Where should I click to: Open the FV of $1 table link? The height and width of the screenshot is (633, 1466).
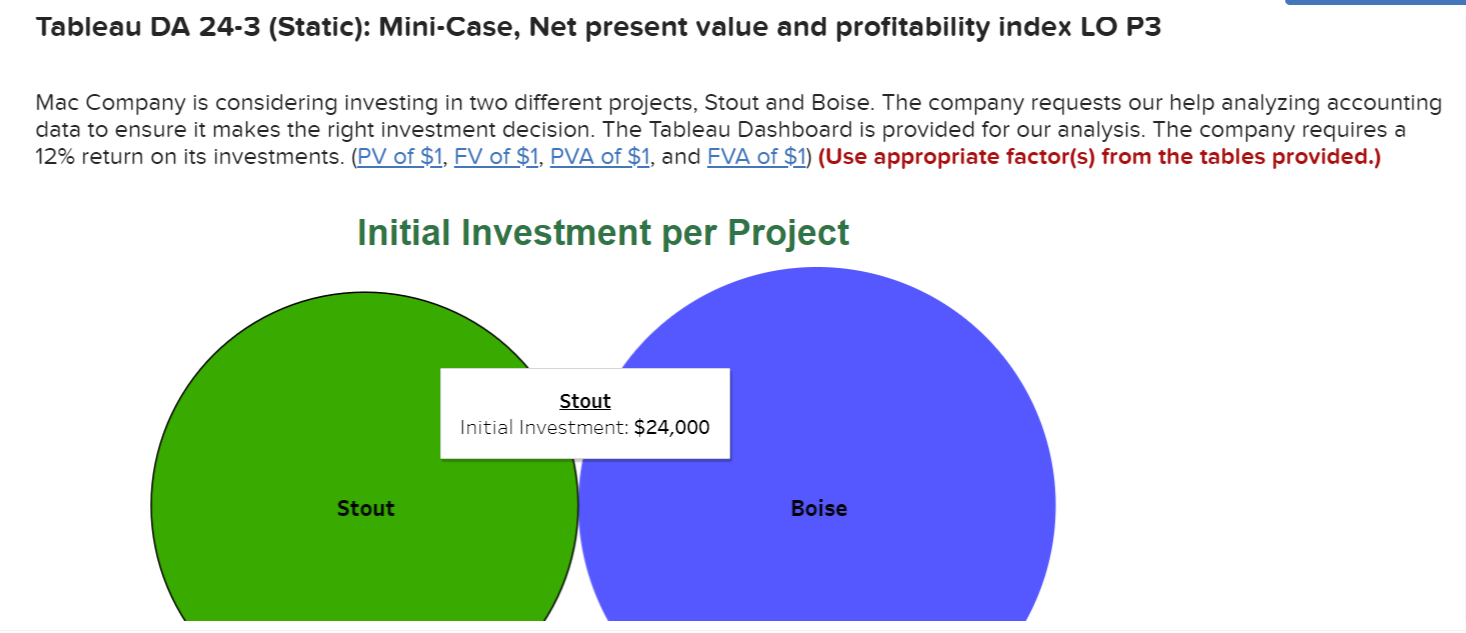point(495,156)
